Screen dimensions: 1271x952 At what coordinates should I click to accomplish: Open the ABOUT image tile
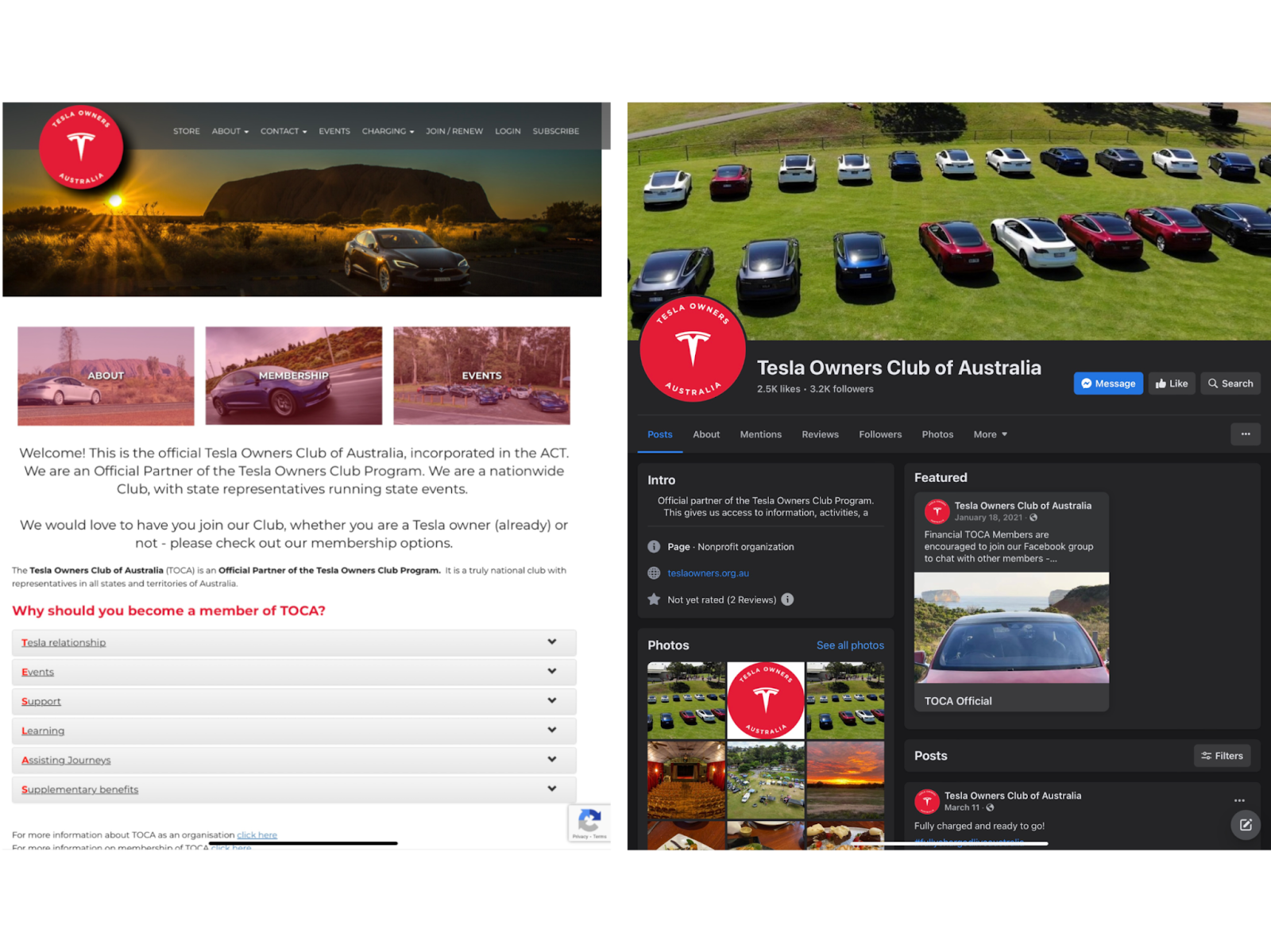[106, 376]
